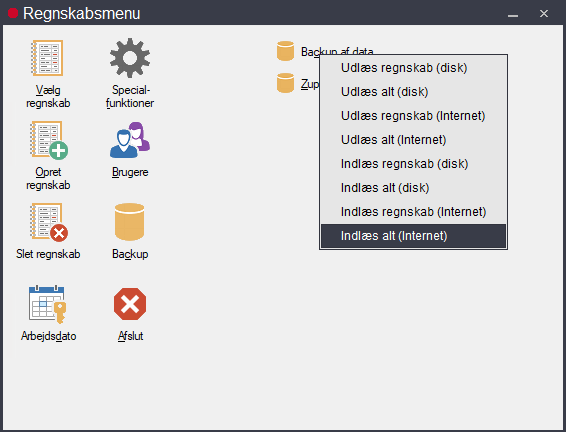
Task: Select Indlæs regnskab (Internet)
Action: coord(413,212)
